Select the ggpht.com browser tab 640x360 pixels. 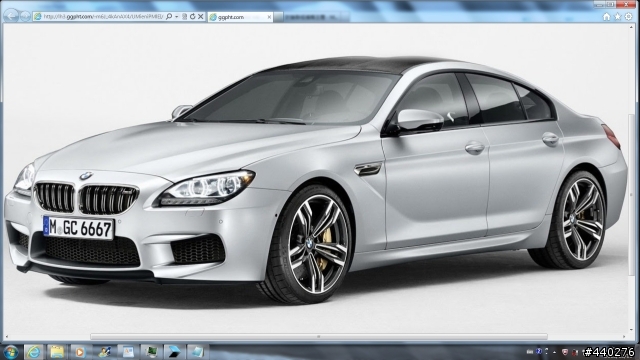point(240,17)
